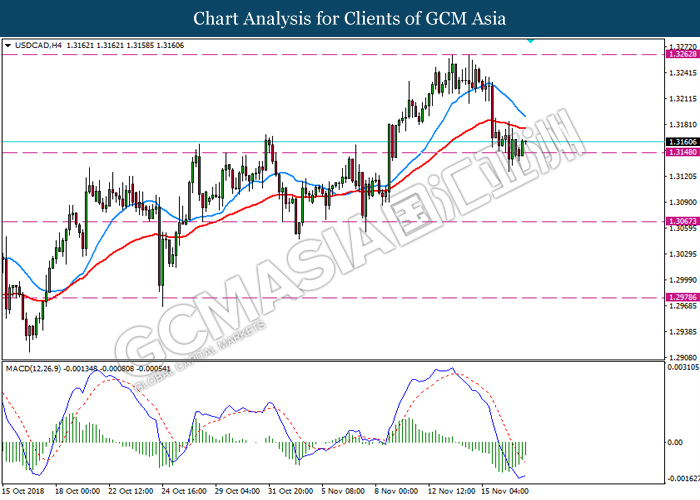The width and height of the screenshot is (700, 500).
Task: Click the 24 Oct 16:00 time label
Action: point(184,491)
